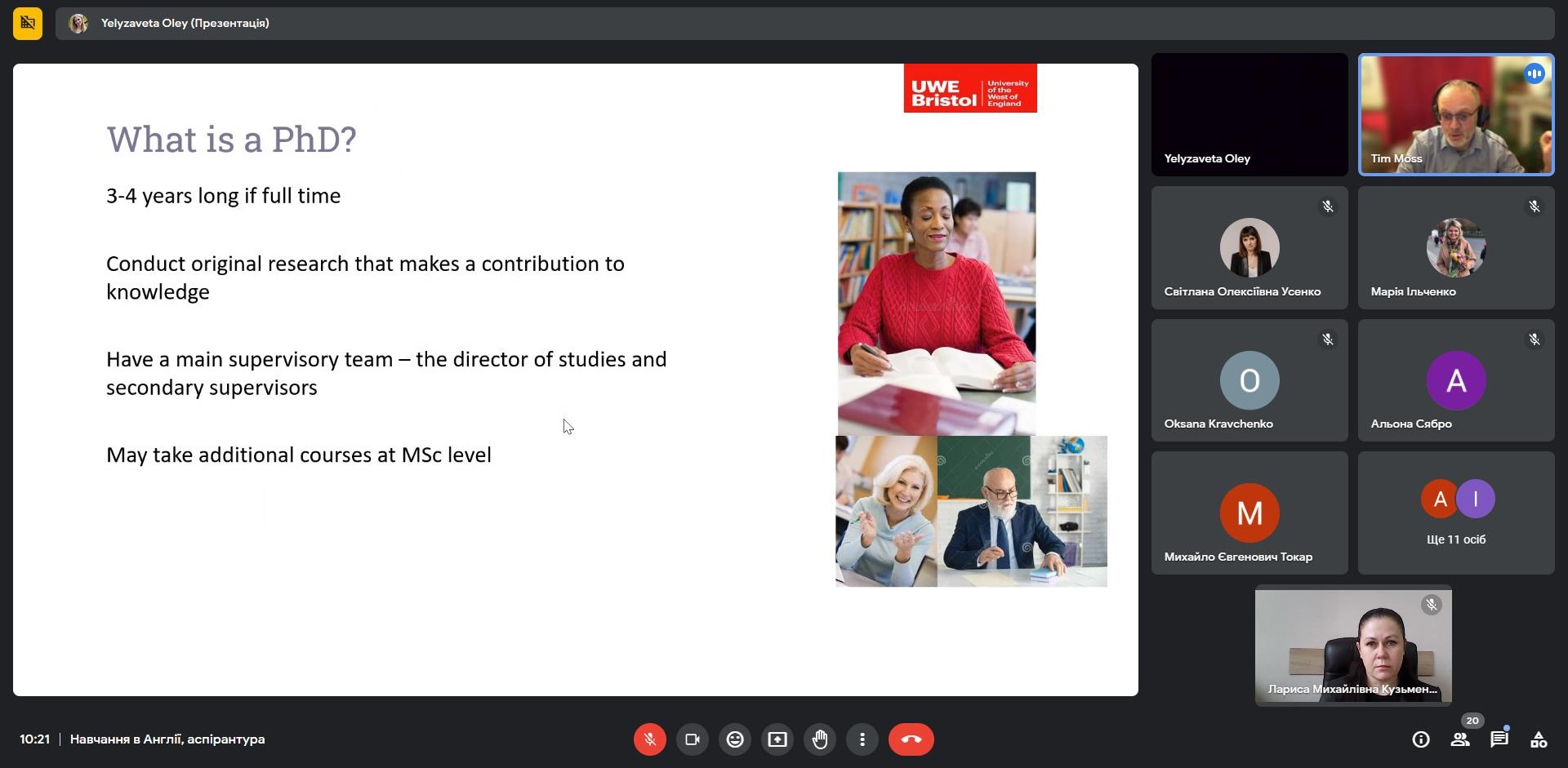Toggle the camera button
The image size is (1568, 768).
tap(693, 739)
